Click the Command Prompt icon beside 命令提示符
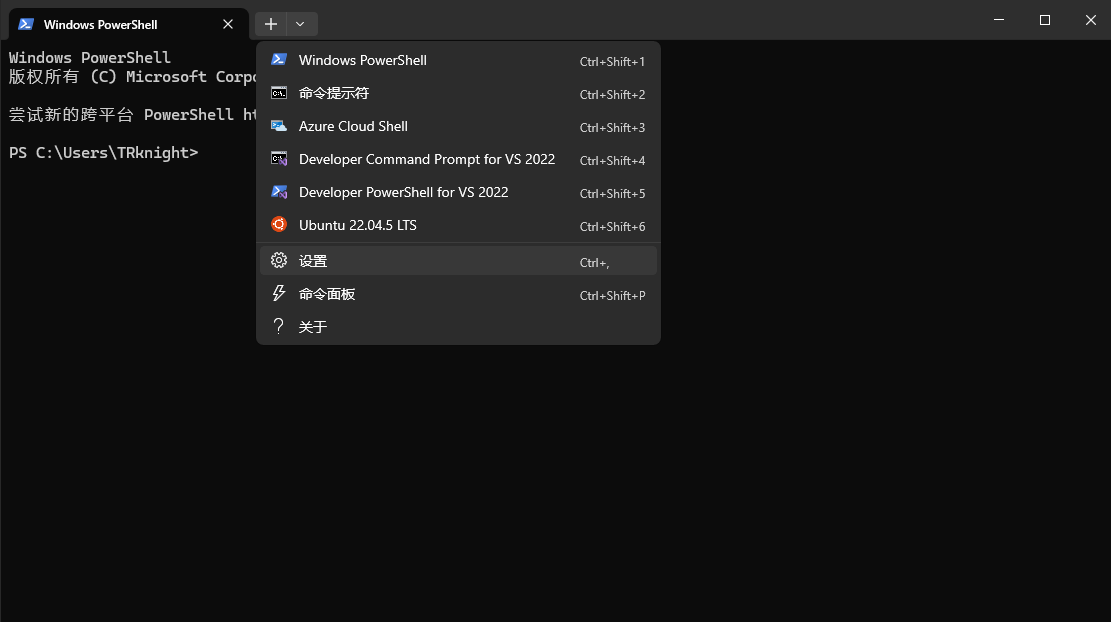 279,93
